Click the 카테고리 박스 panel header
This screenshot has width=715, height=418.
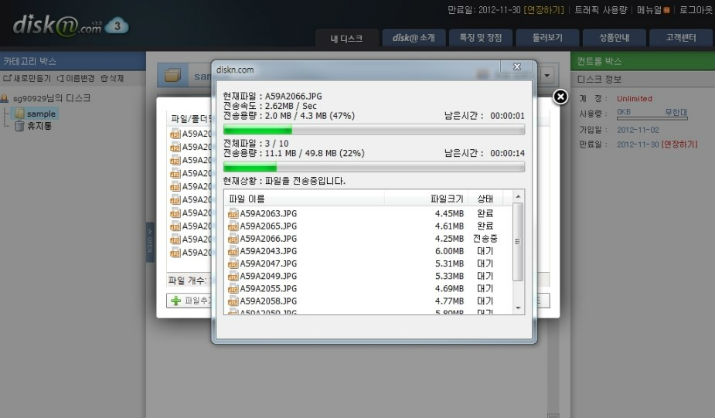pos(73,61)
